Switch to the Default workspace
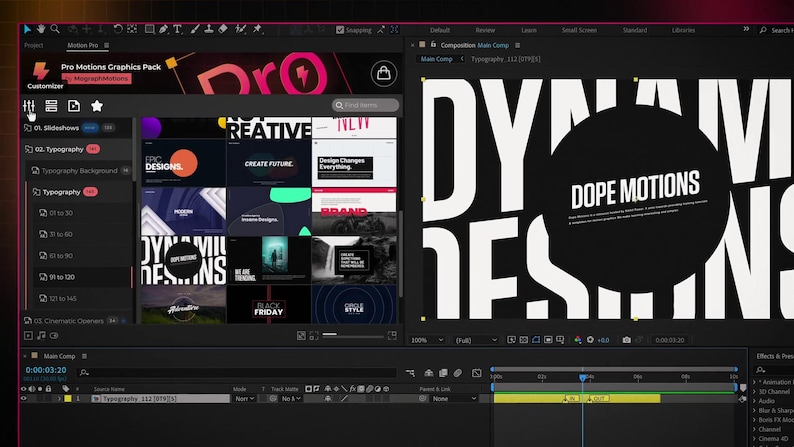Image resolution: width=794 pixels, height=447 pixels. (440, 30)
